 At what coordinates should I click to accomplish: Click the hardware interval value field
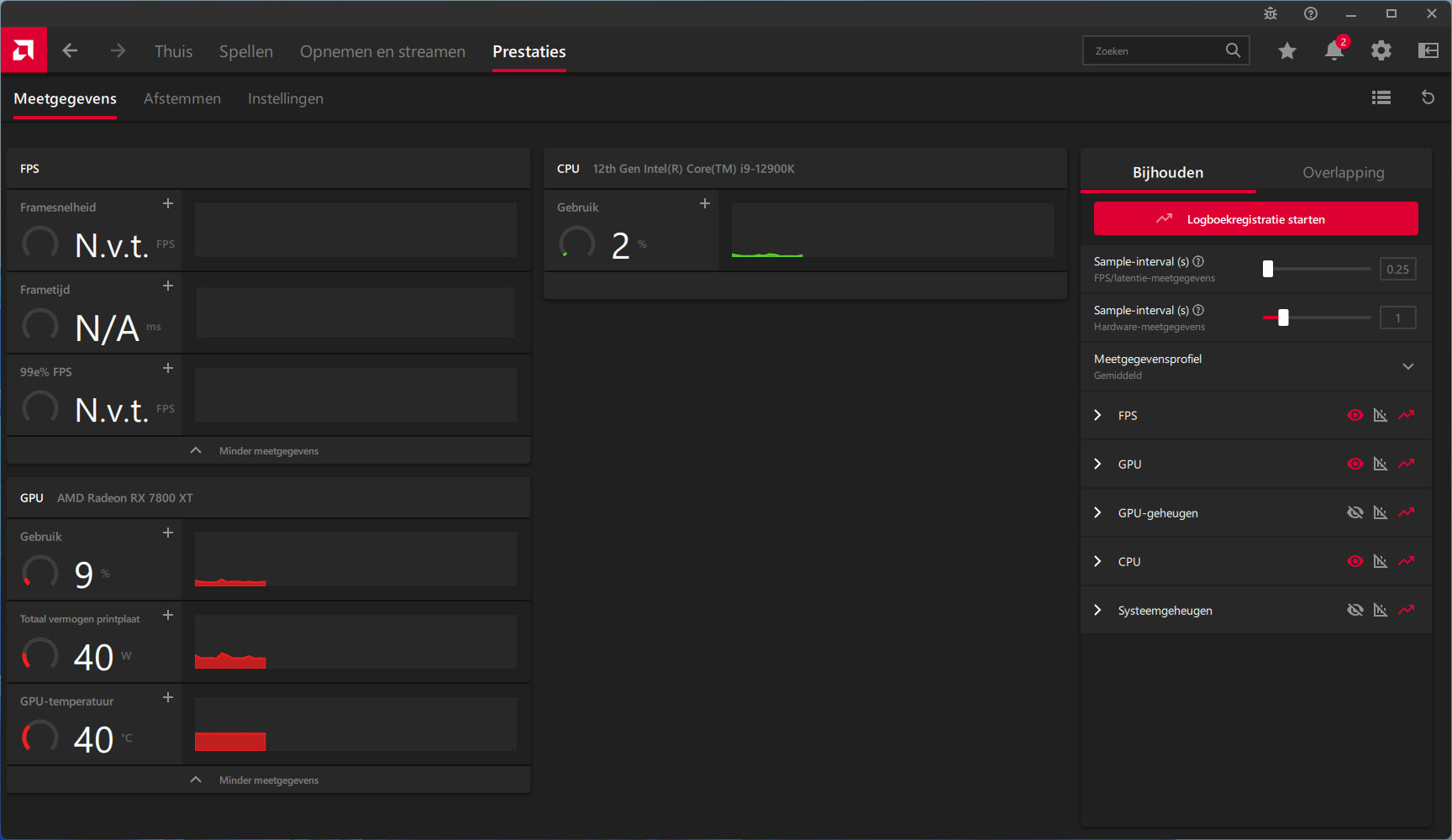click(1398, 318)
